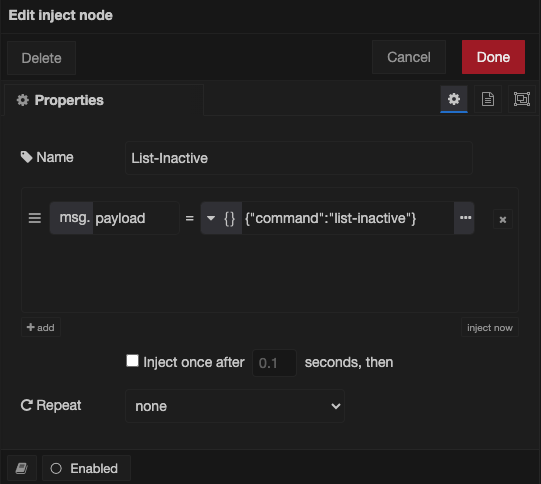541x484 pixels.
Task: Open the node help book icon
Action: click(x=22, y=468)
